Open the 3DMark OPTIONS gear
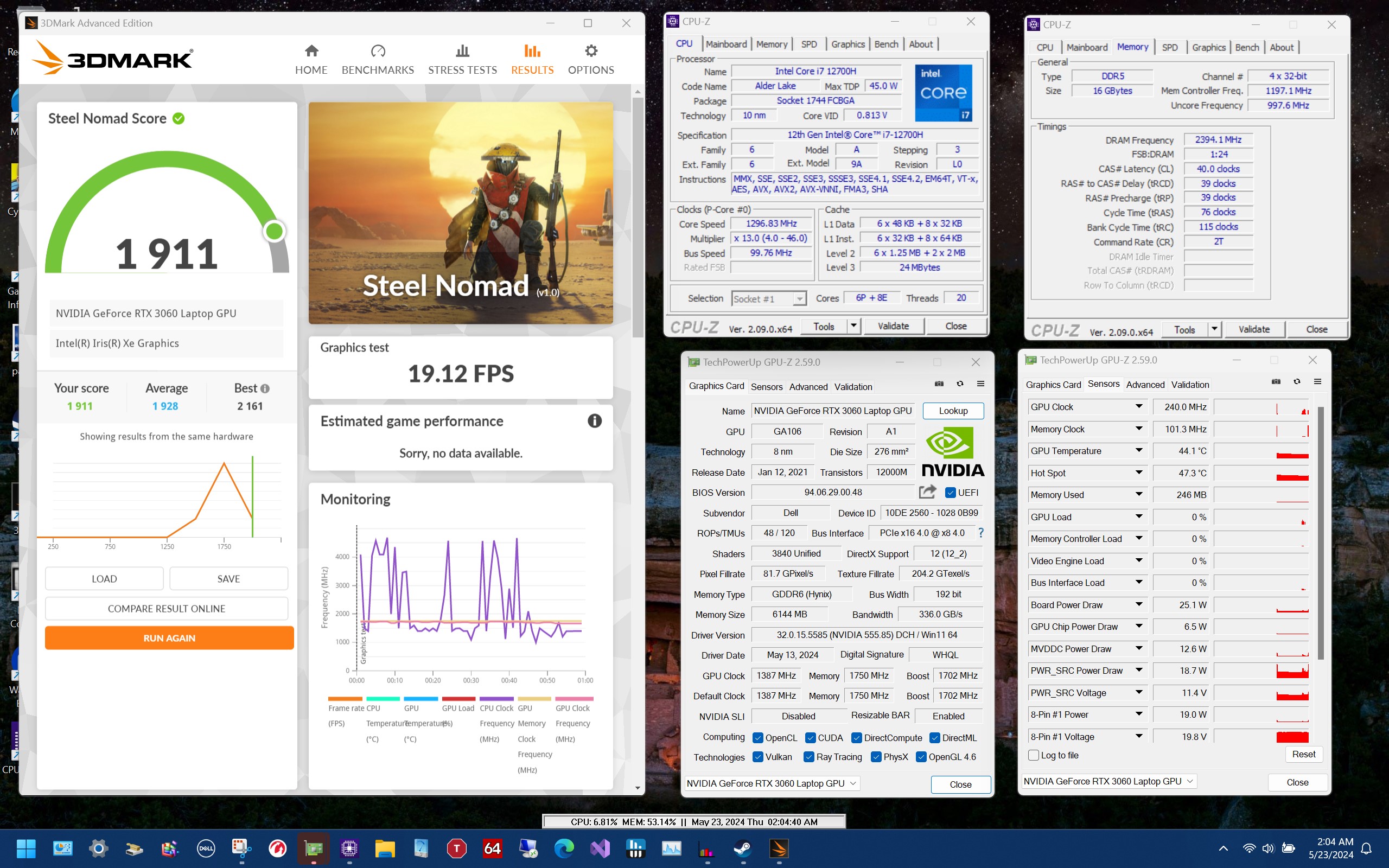Screen dimensions: 1389x868 [x=591, y=60]
